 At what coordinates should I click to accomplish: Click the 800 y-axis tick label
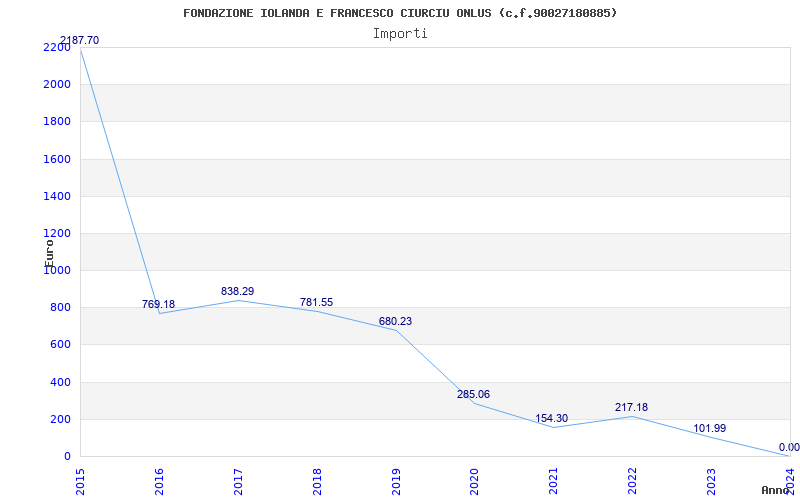pyautogui.click(x=60, y=308)
